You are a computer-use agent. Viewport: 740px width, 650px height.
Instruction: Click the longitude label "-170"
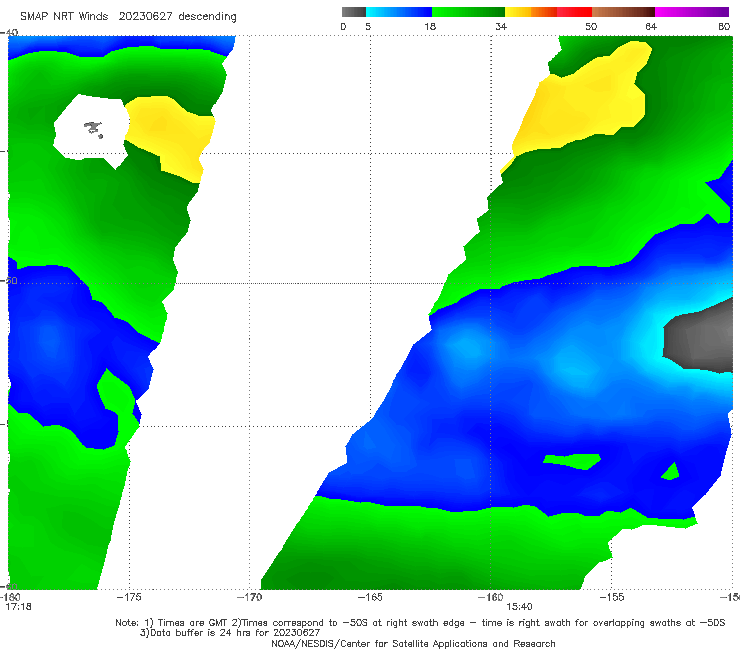pyautogui.click(x=249, y=597)
